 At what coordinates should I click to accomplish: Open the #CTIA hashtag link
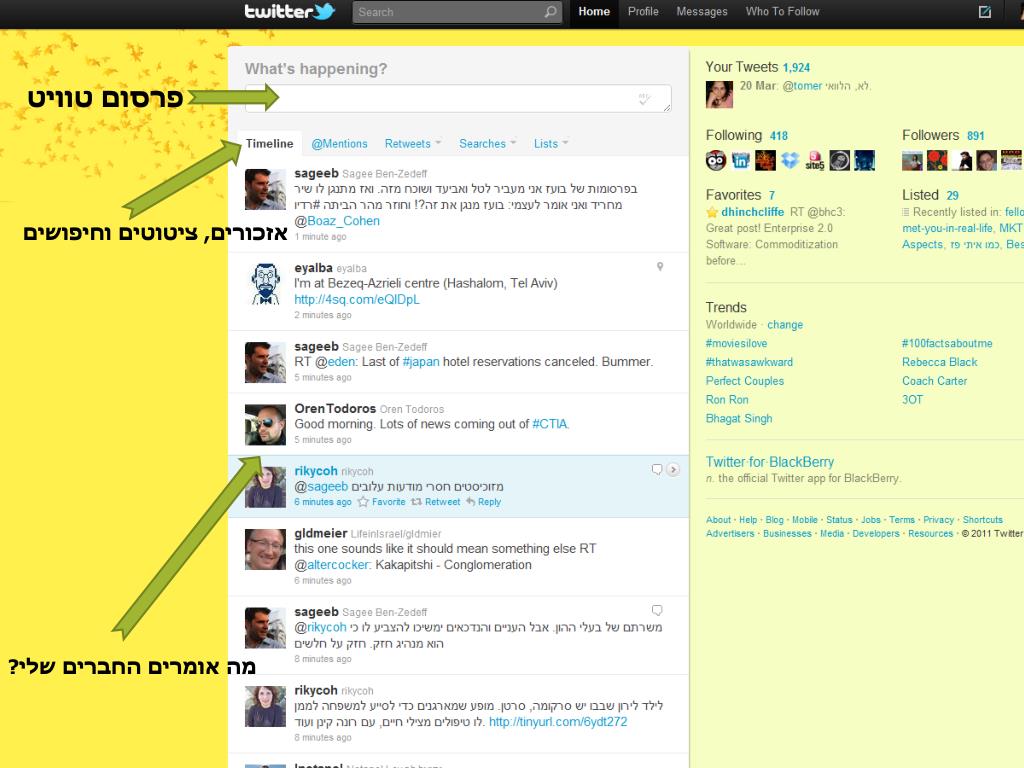[550, 424]
